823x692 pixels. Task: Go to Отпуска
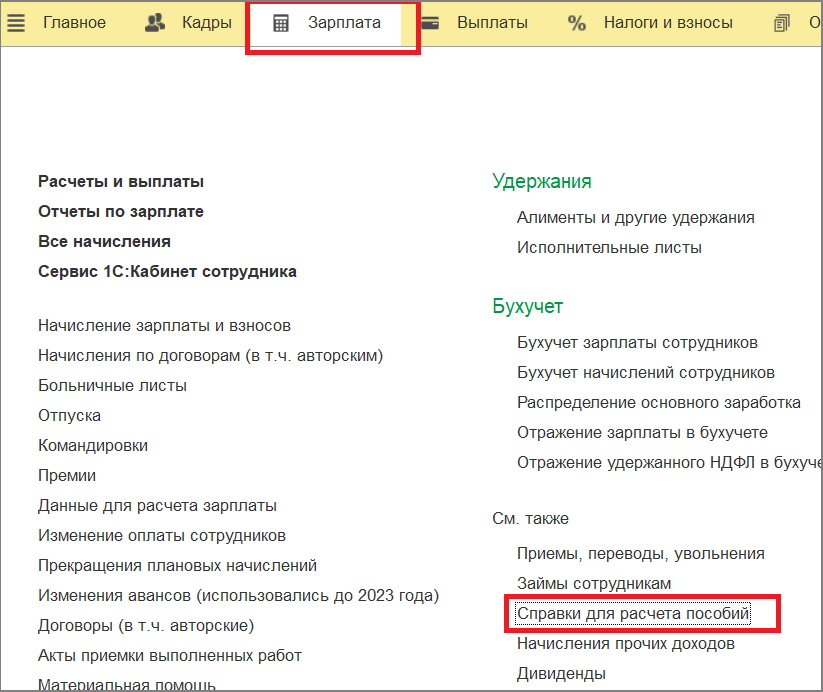[x=69, y=415]
